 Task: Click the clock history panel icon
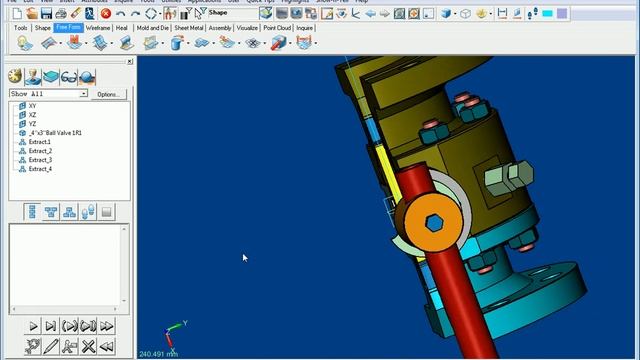pos(15,76)
